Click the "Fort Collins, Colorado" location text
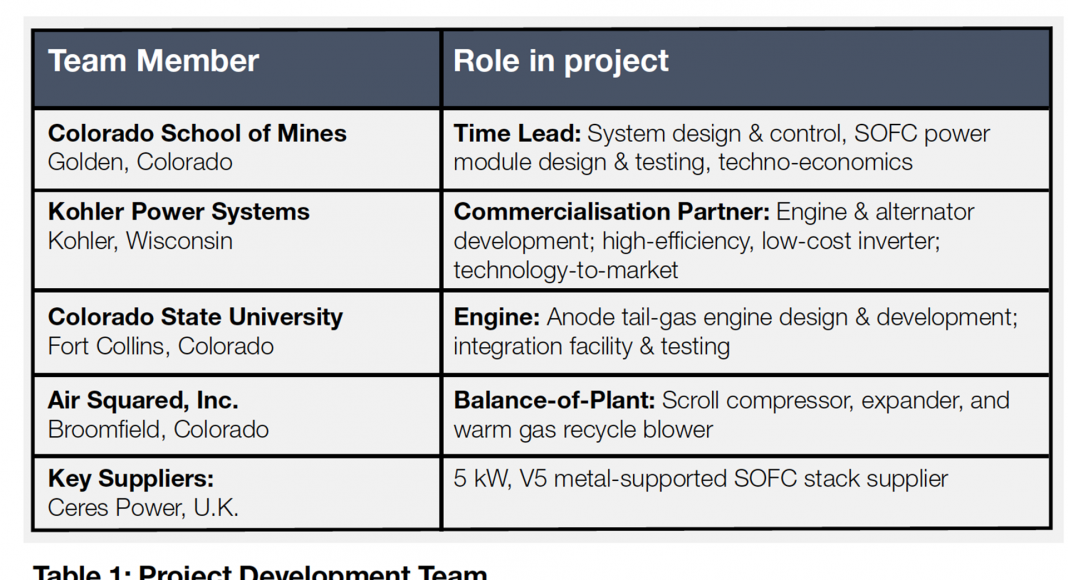Screen dimensions: 1068x580 [161, 346]
